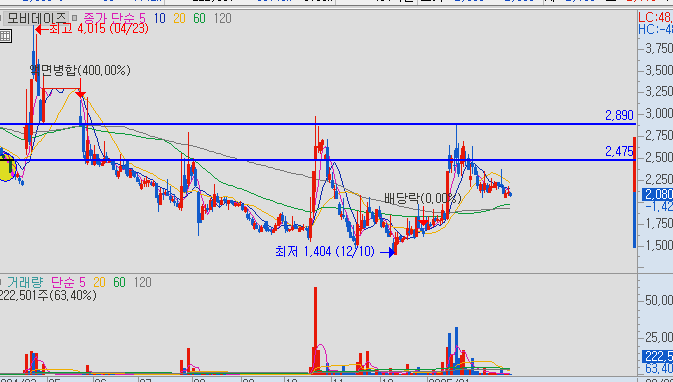
Task: Click the 2,890 line price label
Action: [x=619, y=115]
